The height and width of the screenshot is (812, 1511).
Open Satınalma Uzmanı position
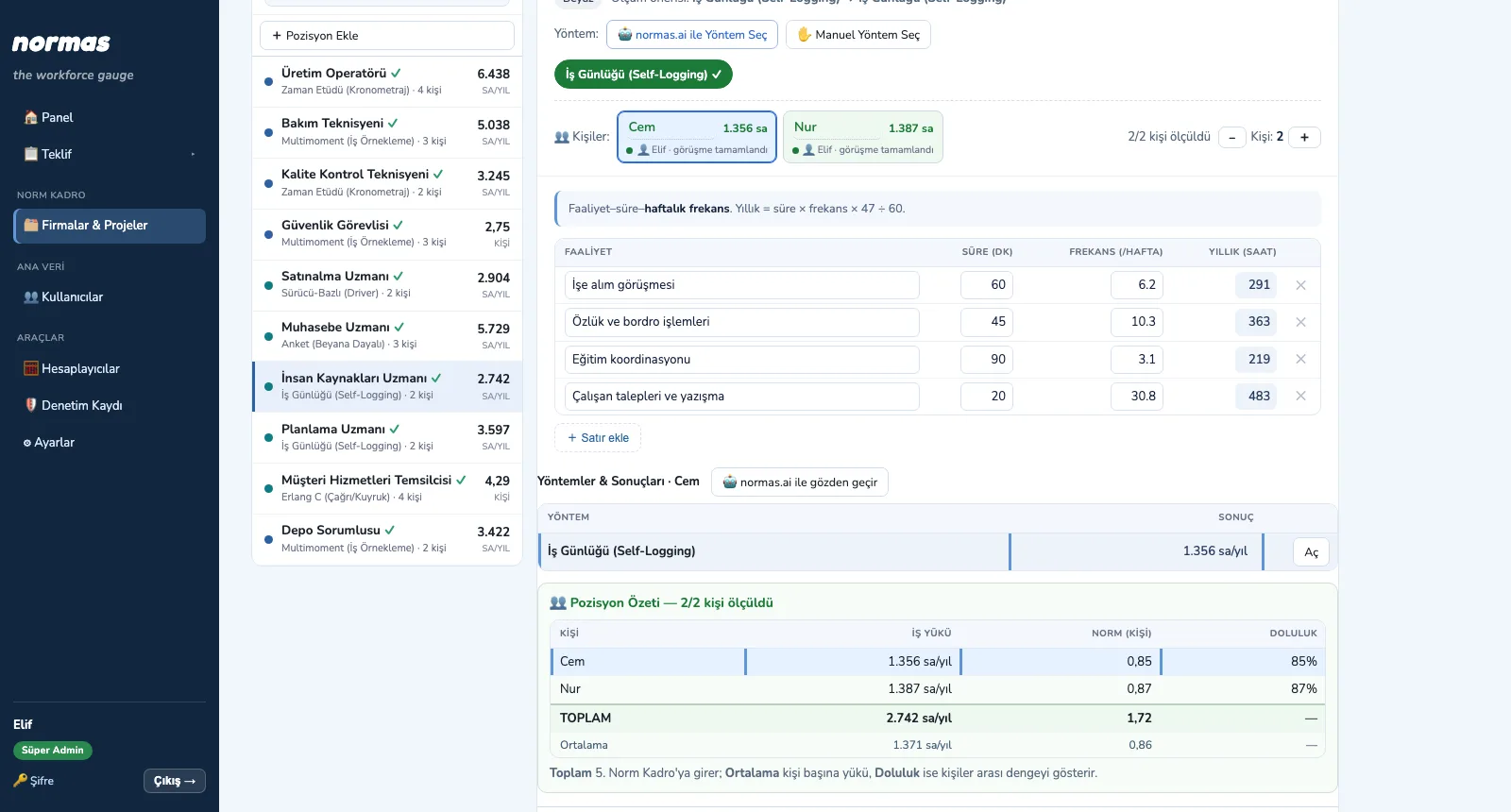(387, 285)
